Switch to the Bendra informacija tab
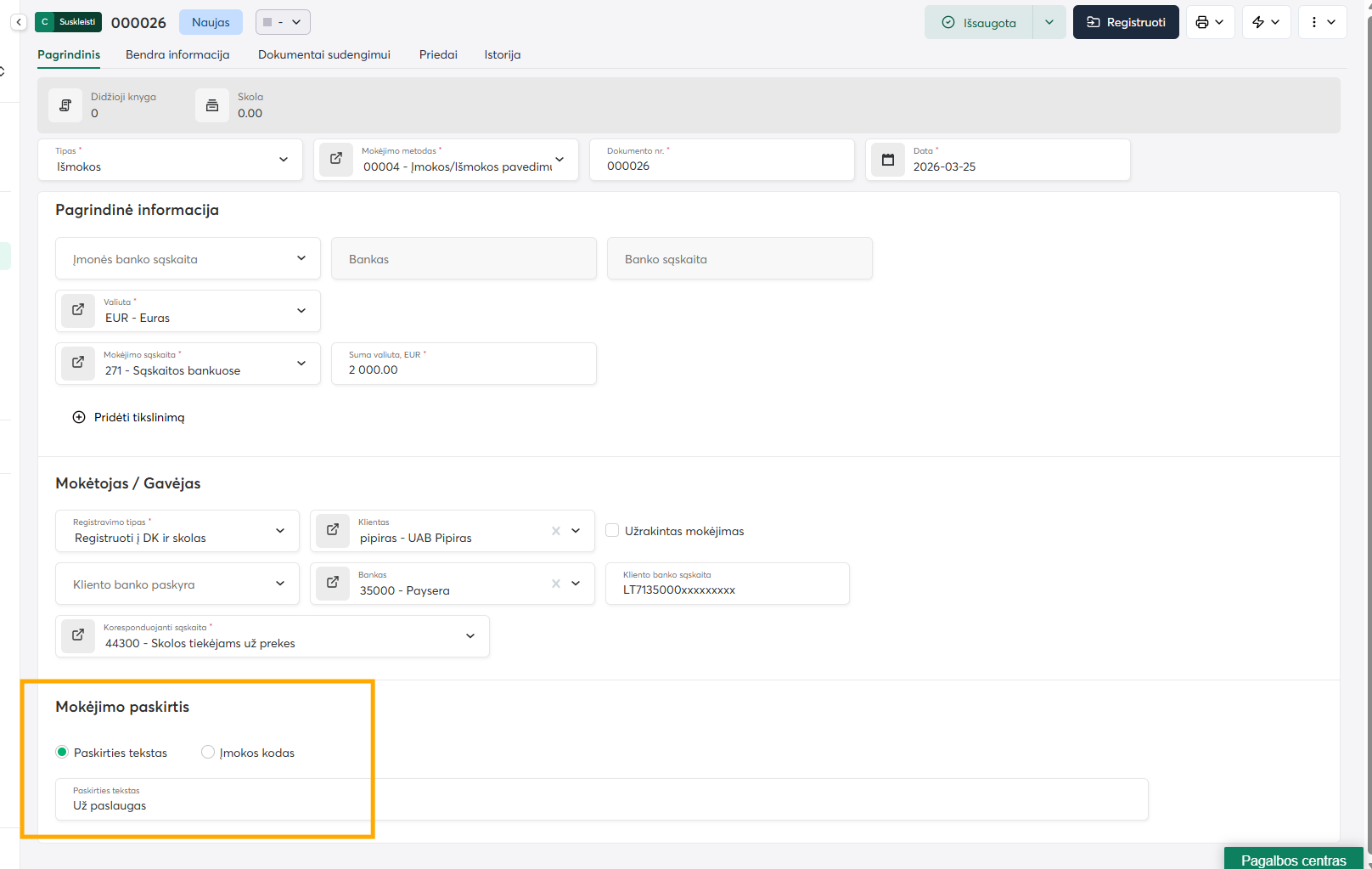Screen dimensions: 1372x869 tap(177, 54)
